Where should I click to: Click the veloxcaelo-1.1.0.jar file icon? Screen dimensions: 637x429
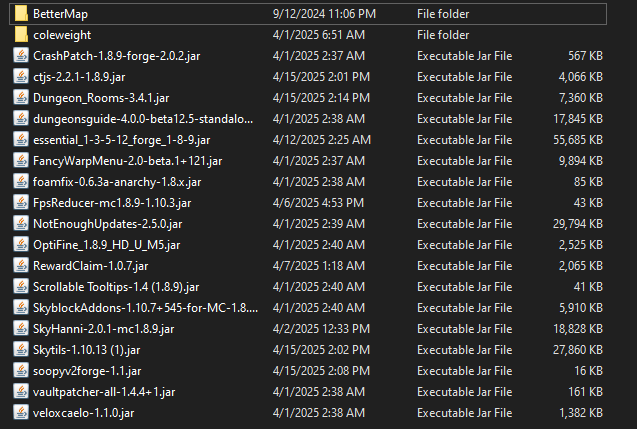(21, 413)
